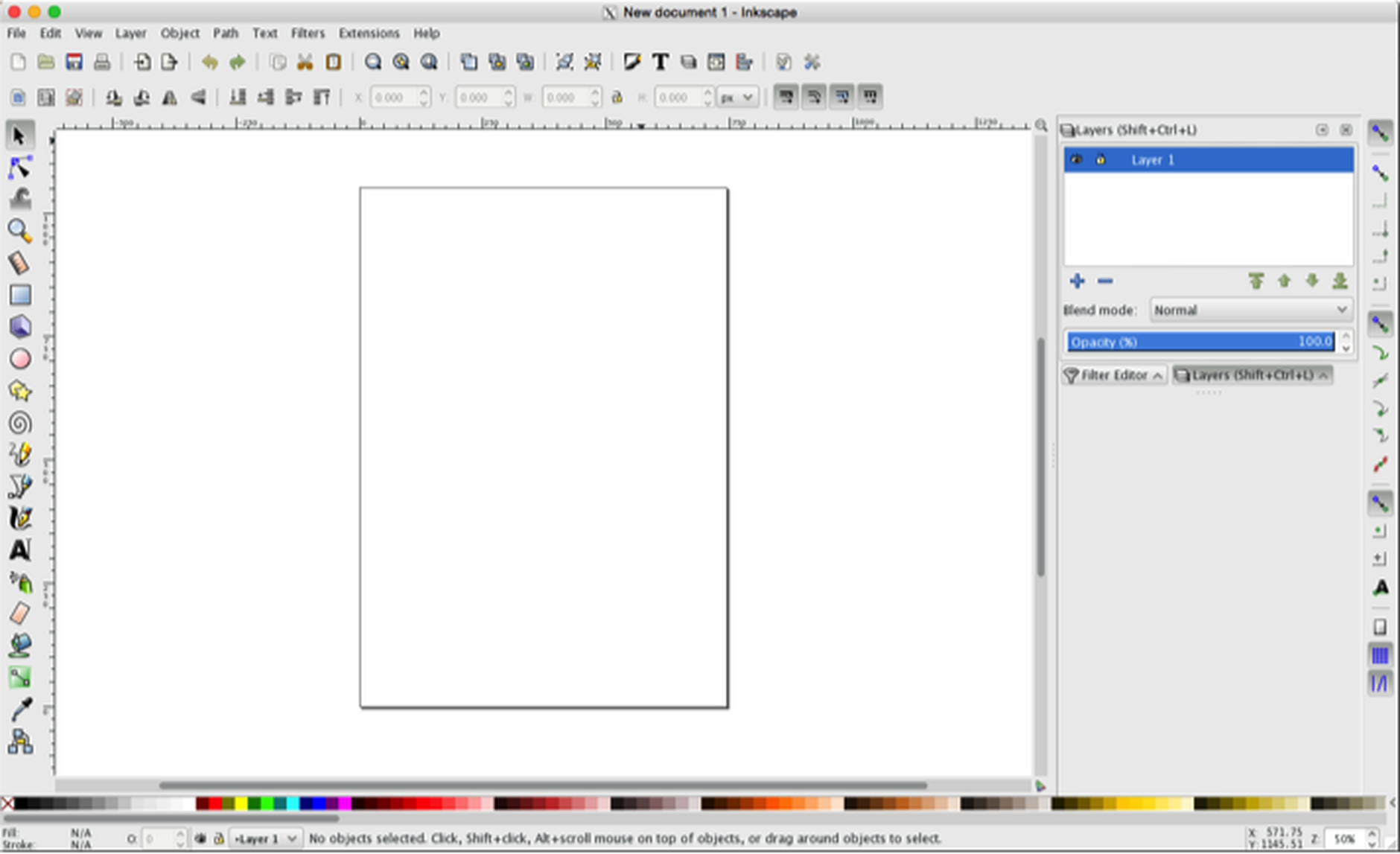
Task: Open the File menu
Action: [x=16, y=33]
